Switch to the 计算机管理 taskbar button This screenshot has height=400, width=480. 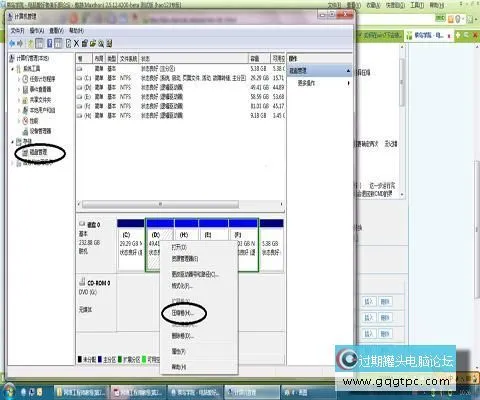[252, 392]
